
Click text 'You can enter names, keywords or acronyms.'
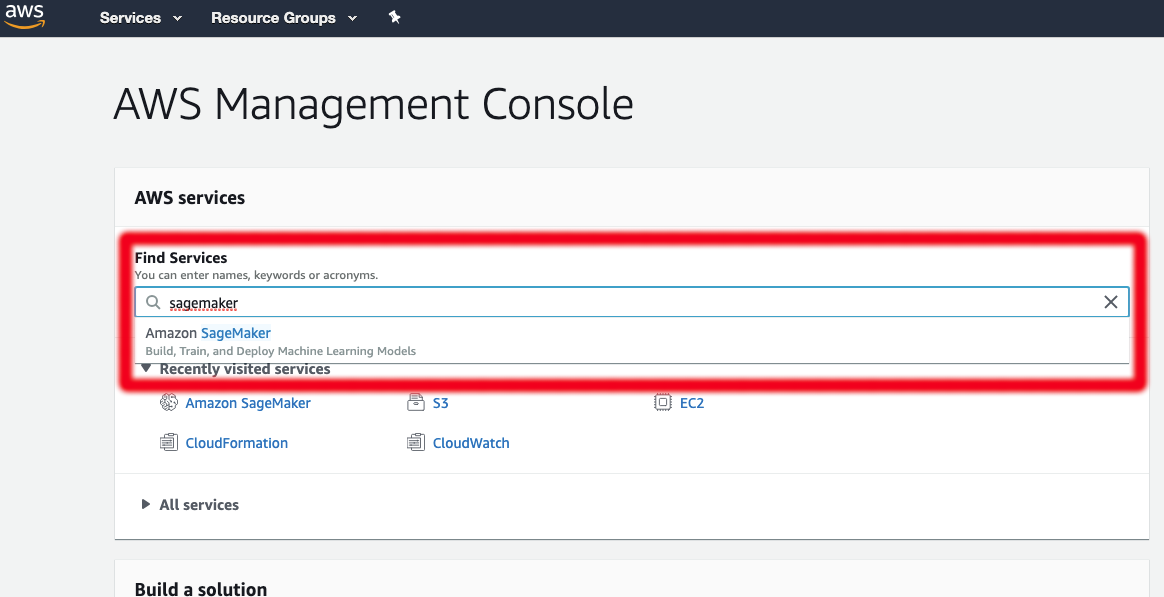[256, 275]
